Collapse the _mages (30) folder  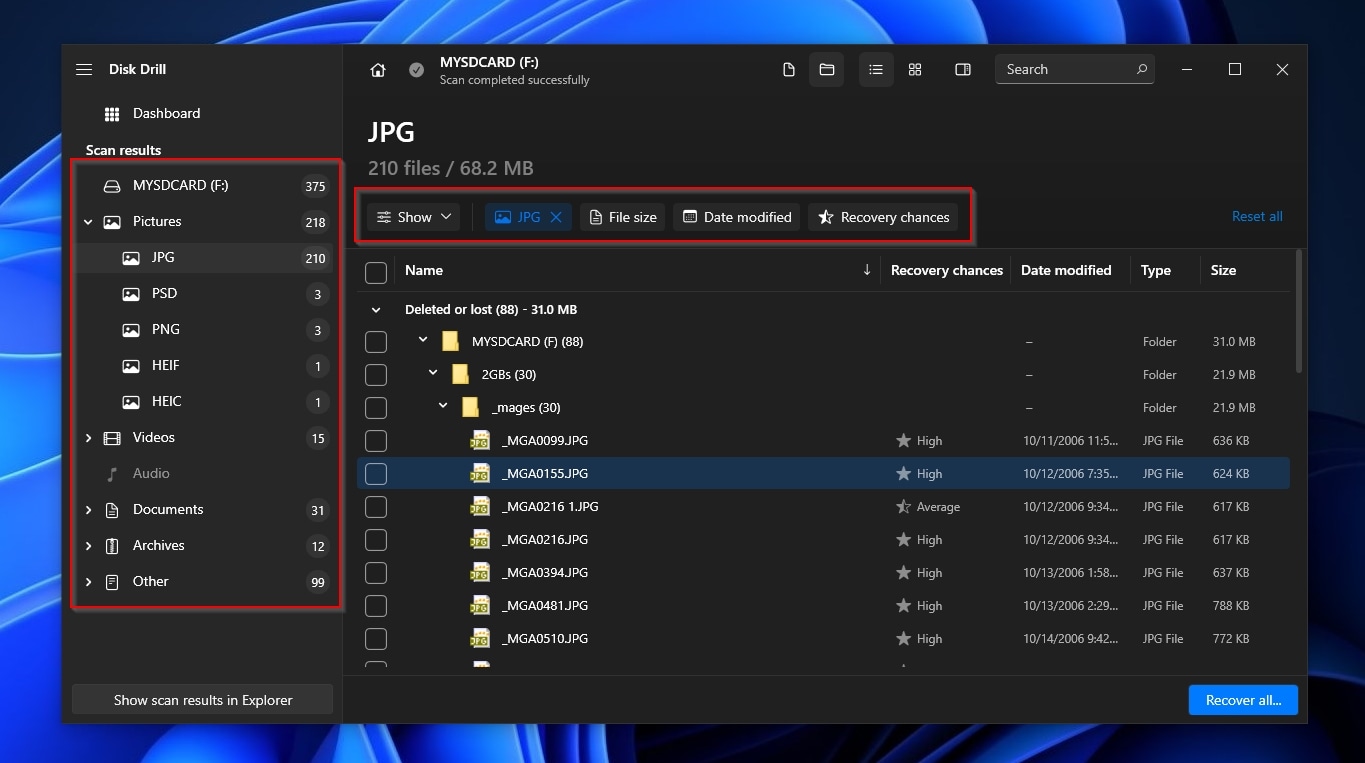[443, 406]
